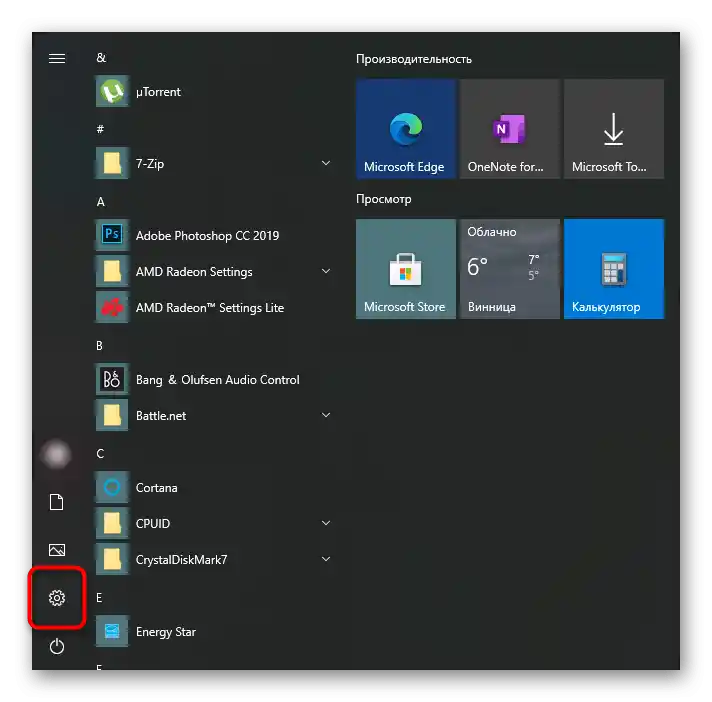Launch Energy Star icon
This screenshot has height=702, width=712.
pos(112,631)
